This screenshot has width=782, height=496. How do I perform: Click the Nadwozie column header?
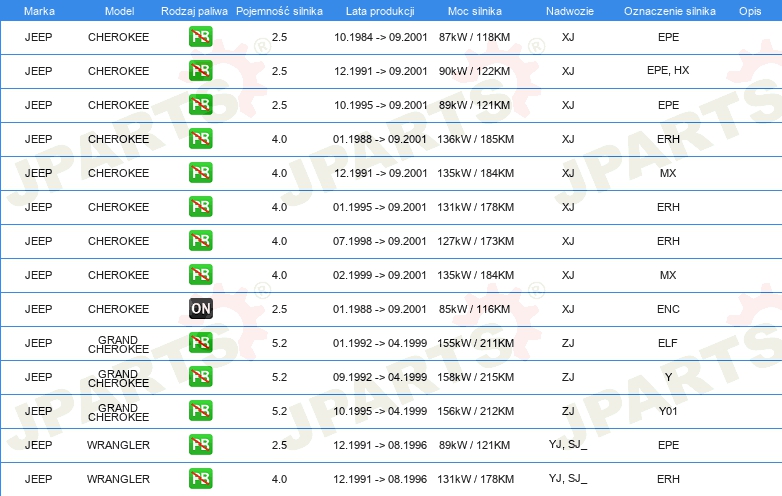570,11
